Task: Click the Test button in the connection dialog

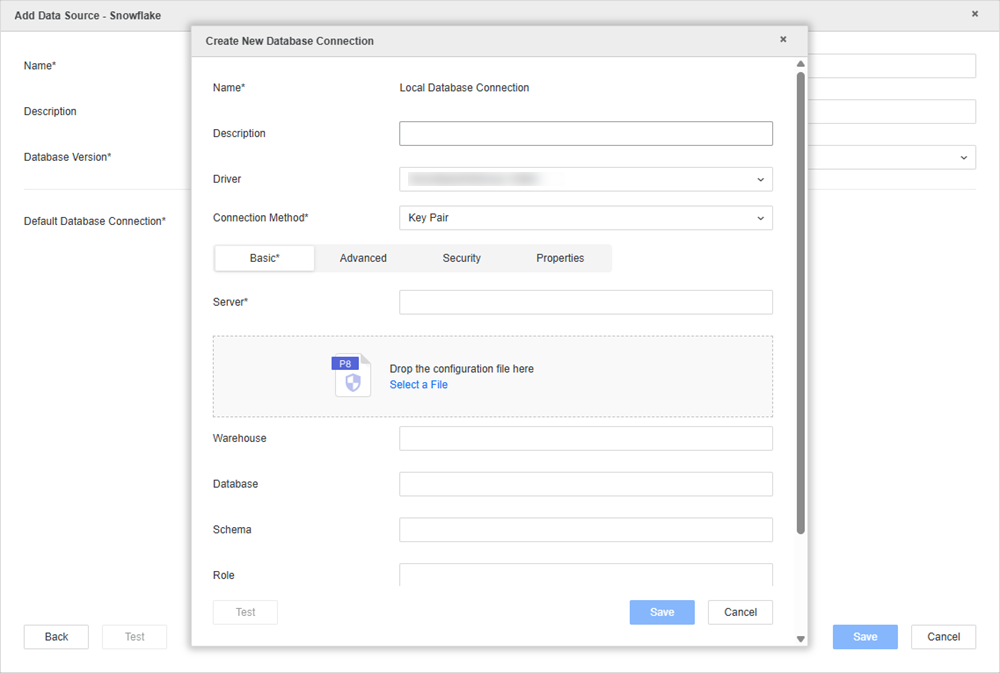Action: (246, 612)
